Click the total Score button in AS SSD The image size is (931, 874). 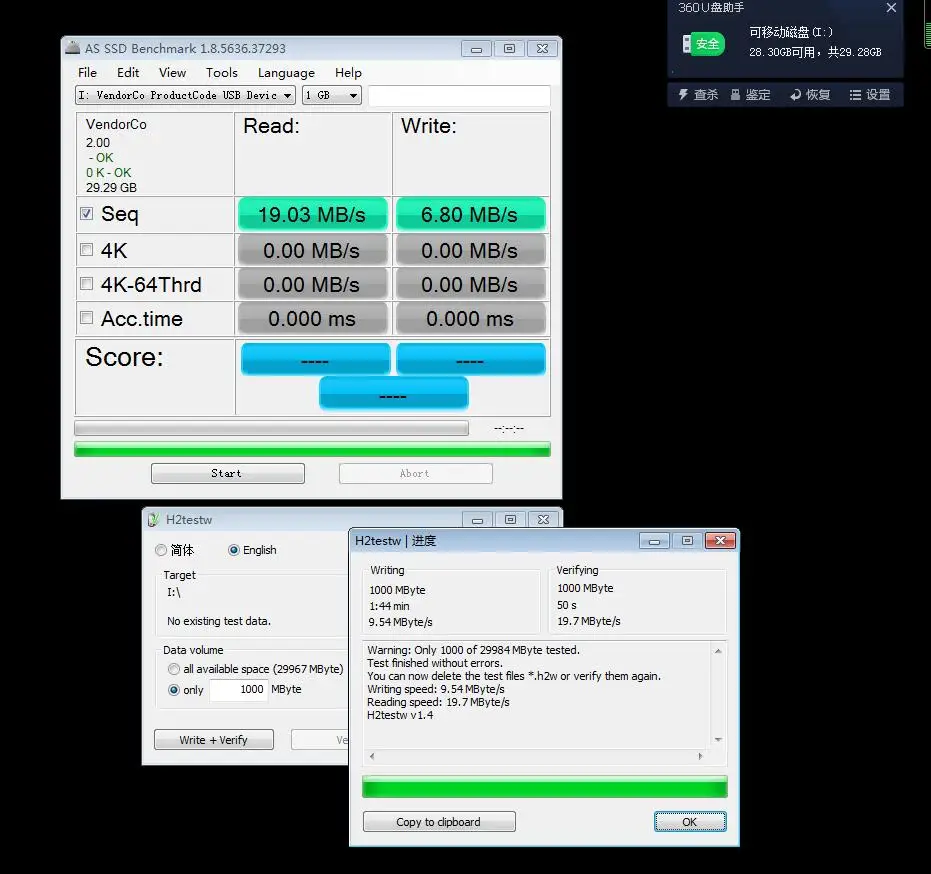394,394
